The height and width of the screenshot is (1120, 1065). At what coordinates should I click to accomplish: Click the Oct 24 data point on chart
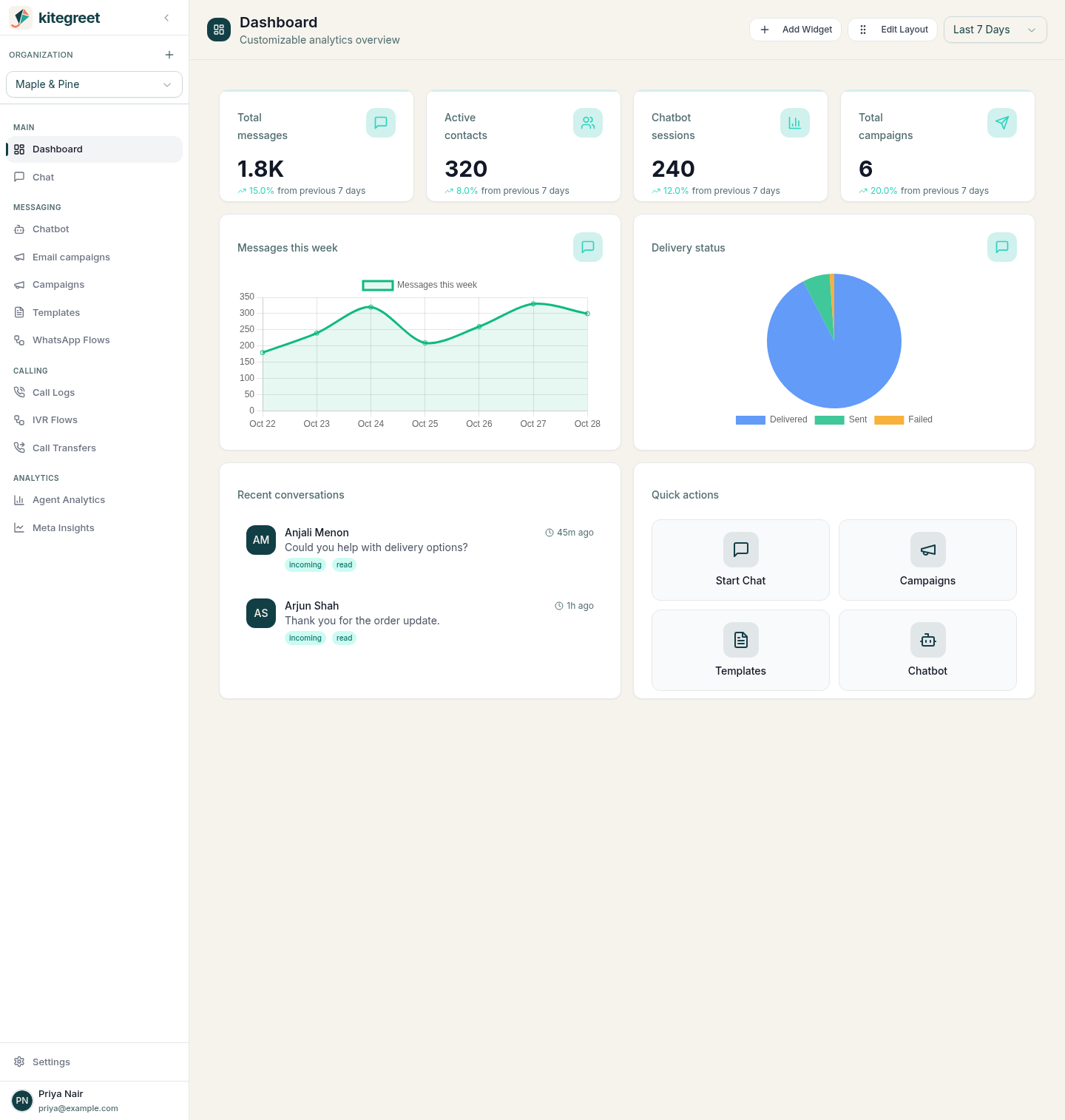tap(371, 307)
